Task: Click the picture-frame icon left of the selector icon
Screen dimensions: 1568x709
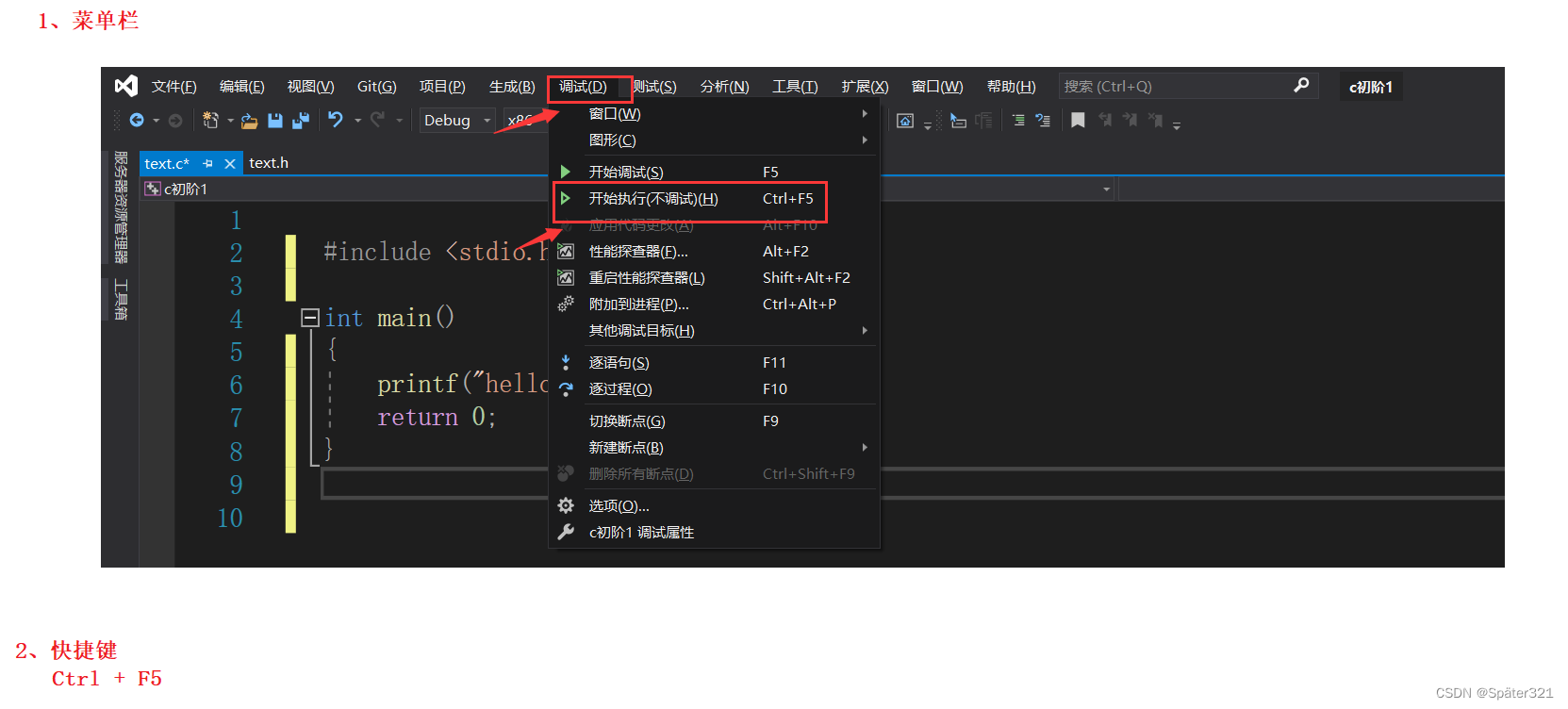Action: pyautogui.click(x=905, y=121)
